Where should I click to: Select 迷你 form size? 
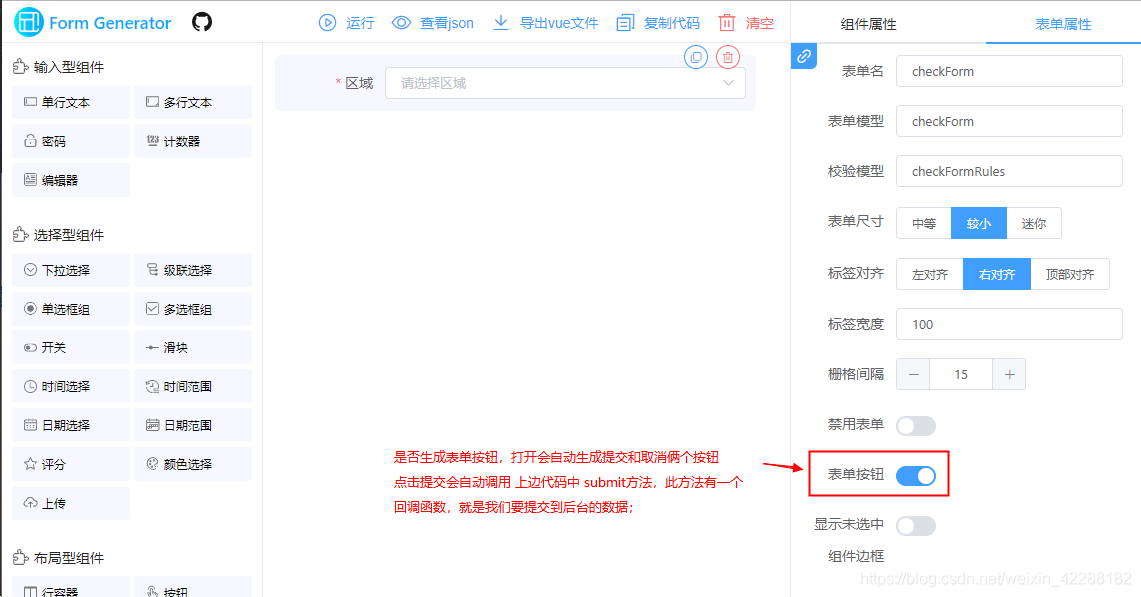(1034, 224)
